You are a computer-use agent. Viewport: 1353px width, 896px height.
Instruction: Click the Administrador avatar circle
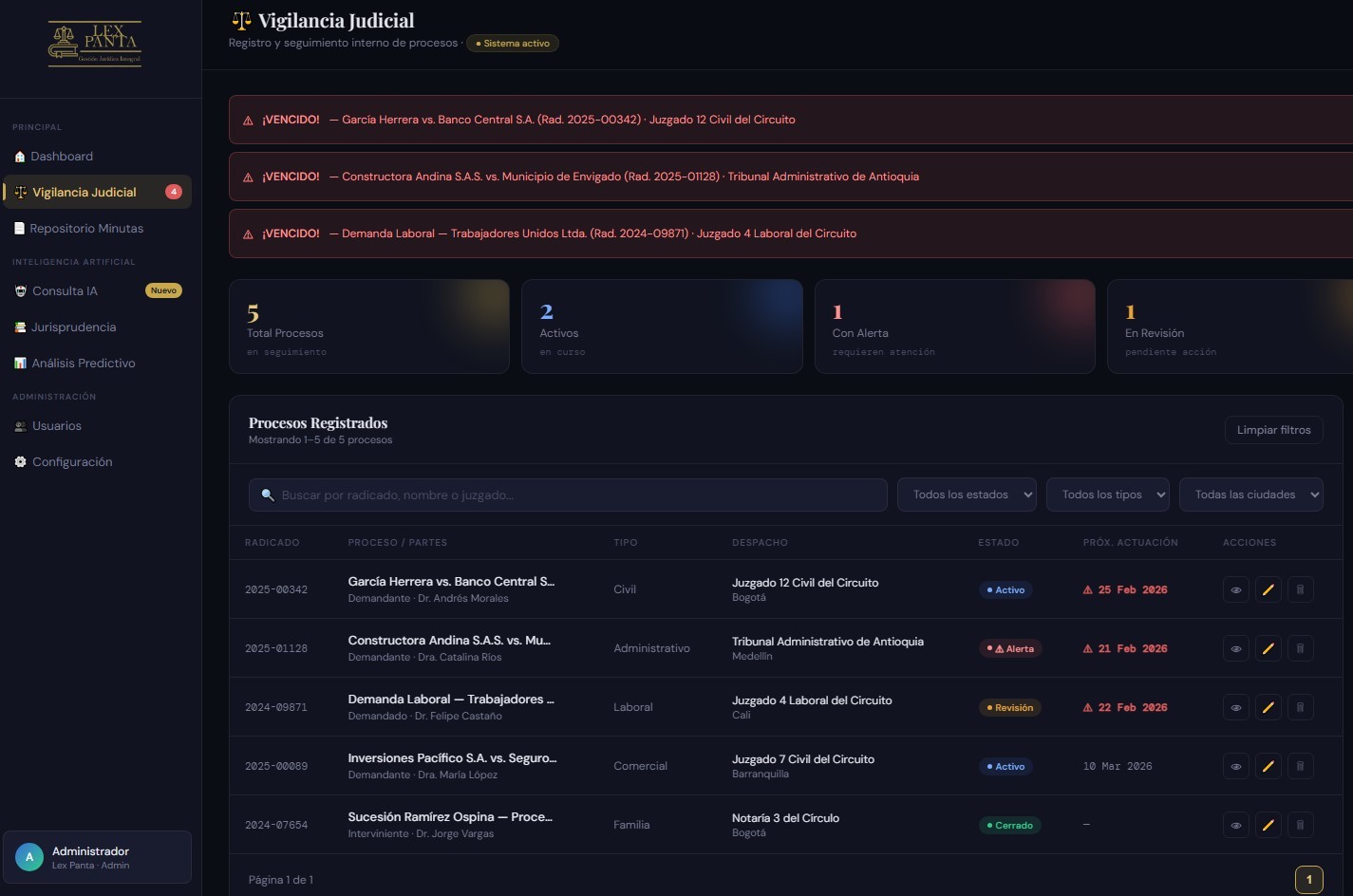coord(29,857)
